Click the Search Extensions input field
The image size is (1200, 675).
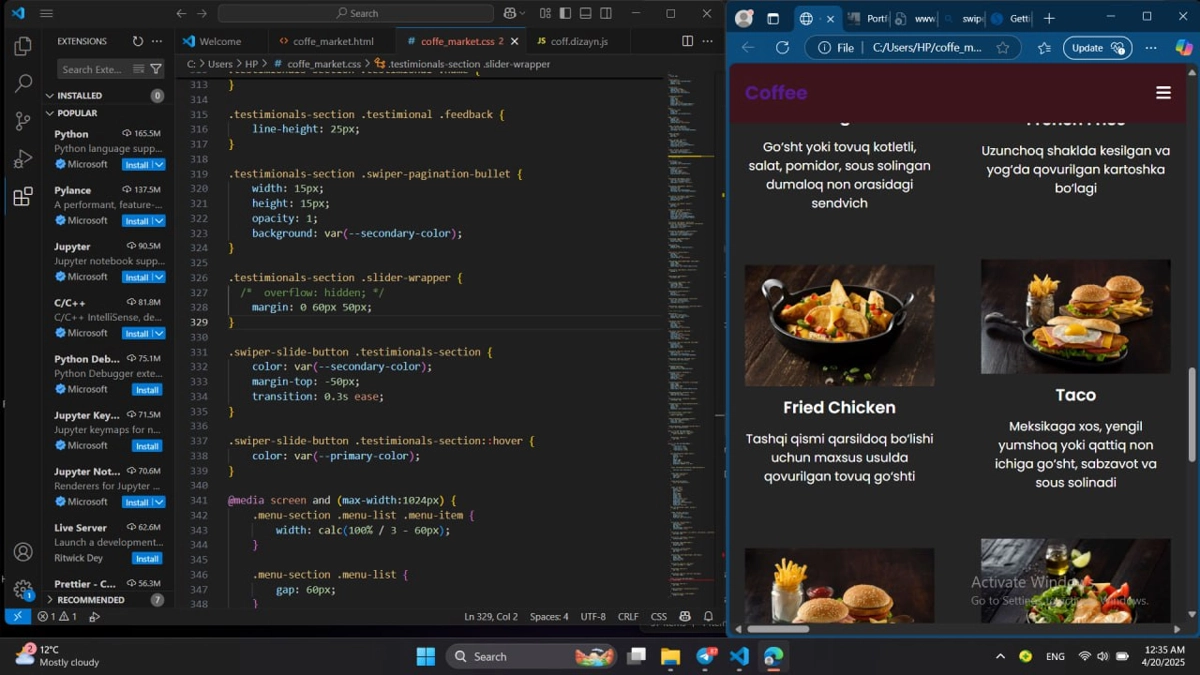pos(94,69)
